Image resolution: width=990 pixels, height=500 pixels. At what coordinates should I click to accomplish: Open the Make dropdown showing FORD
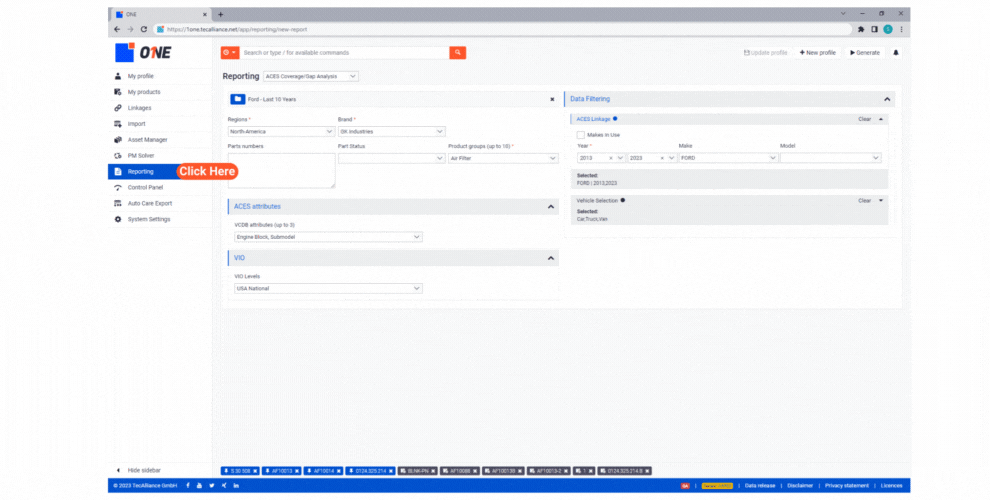[x=726, y=158]
